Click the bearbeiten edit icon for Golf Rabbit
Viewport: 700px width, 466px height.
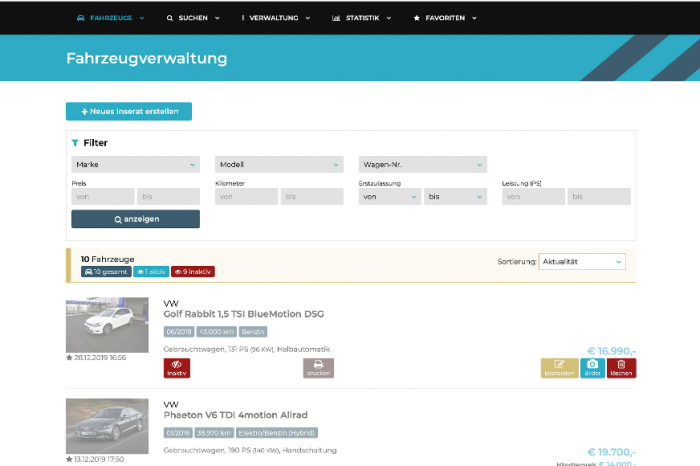[559, 368]
